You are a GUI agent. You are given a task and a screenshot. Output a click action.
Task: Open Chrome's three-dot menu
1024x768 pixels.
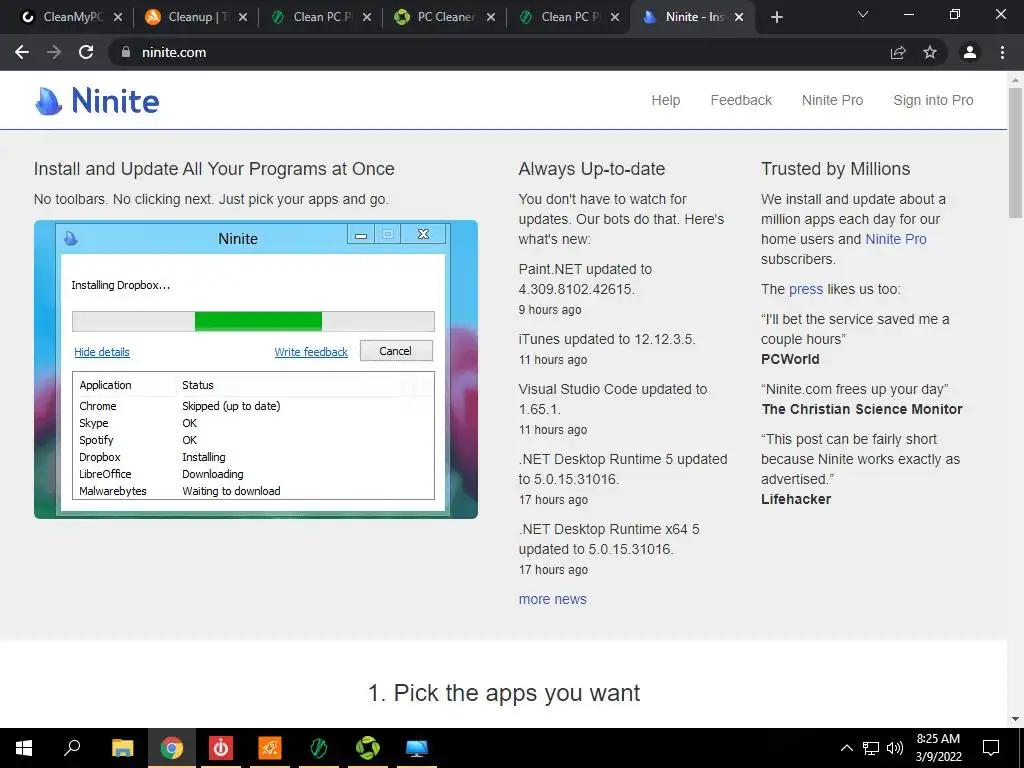coord(1002,52)
